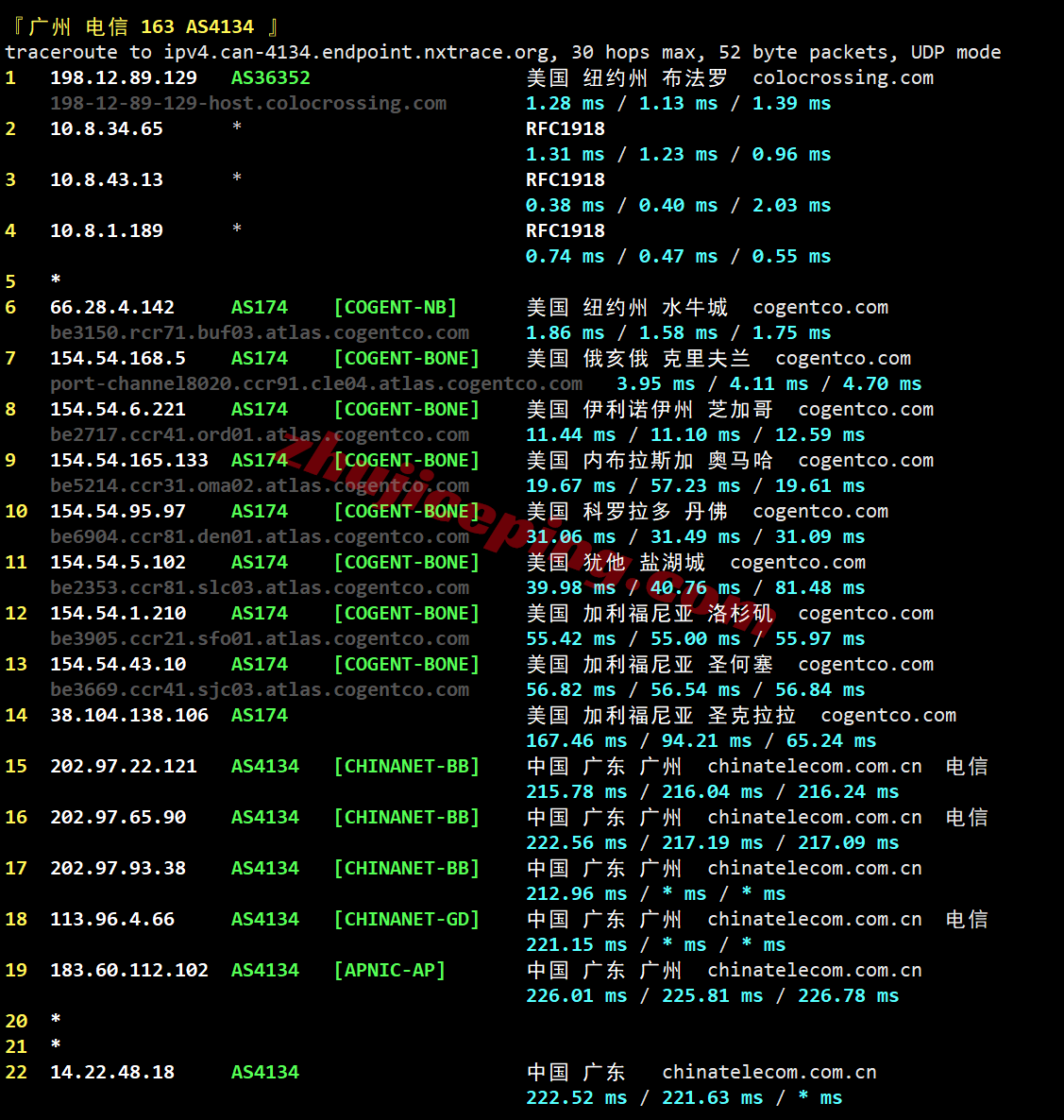Click the AS36352 label on hop 1
1064x1120 pixels.
[x=270, y=77]
